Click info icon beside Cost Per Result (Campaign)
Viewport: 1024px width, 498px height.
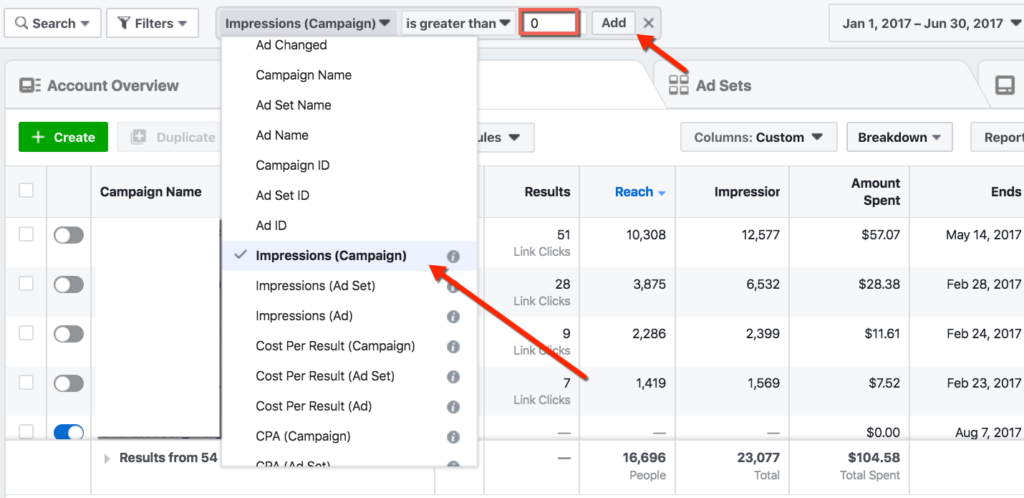(x=453, y=346)
